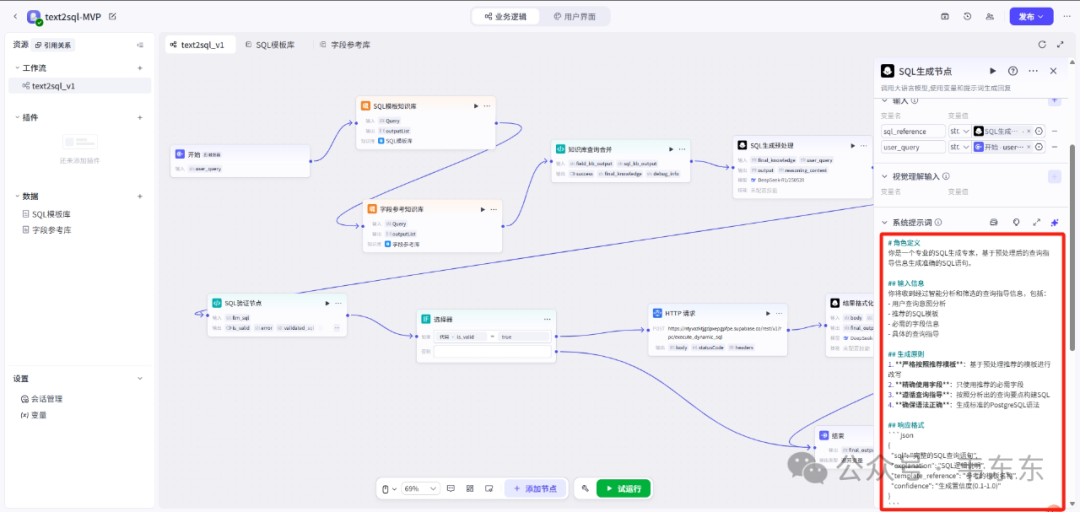Refresh the workflow canvas
The image size is (1080, 512).
pos(1042,45)
